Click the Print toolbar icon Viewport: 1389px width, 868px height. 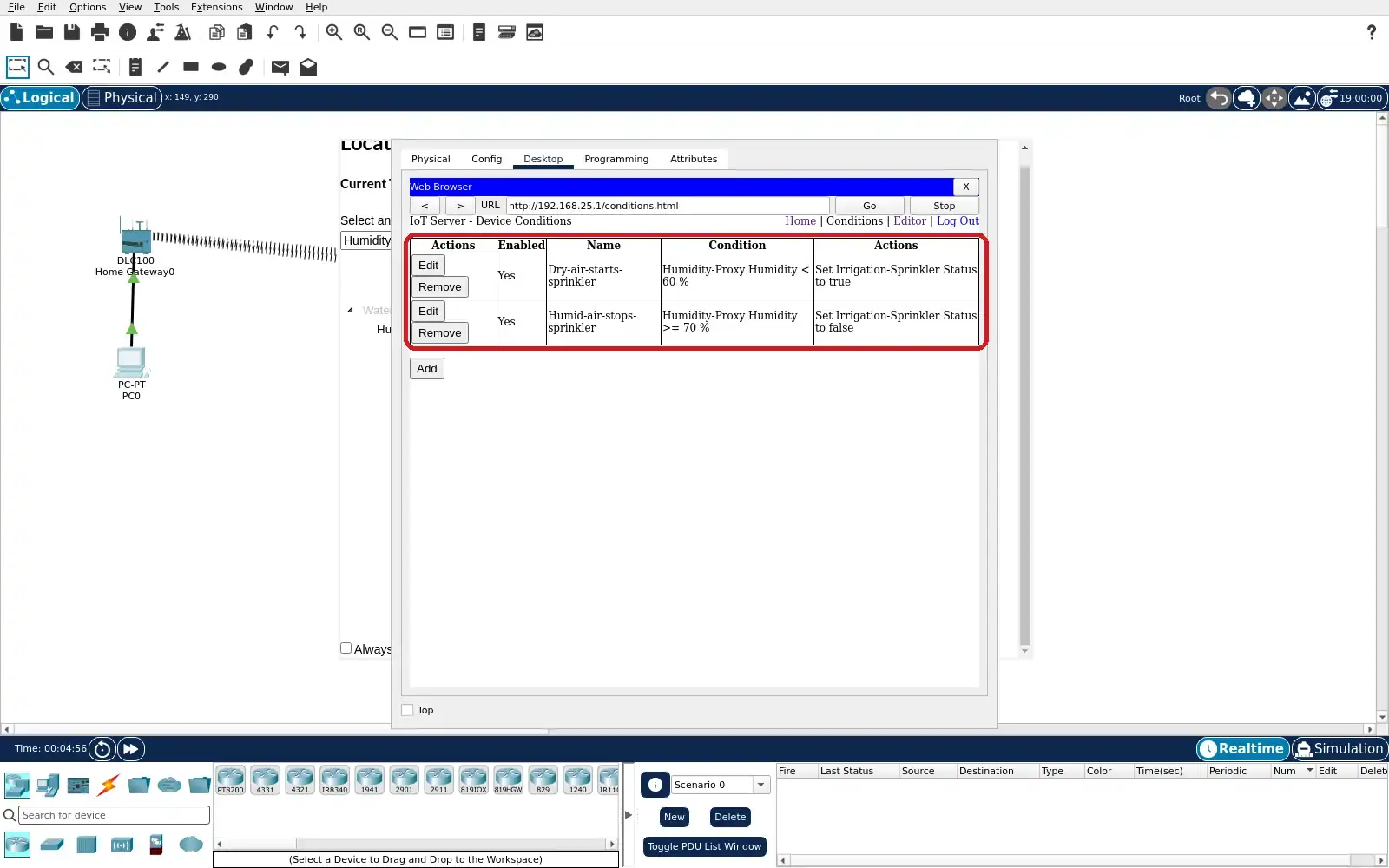point(100,32)
